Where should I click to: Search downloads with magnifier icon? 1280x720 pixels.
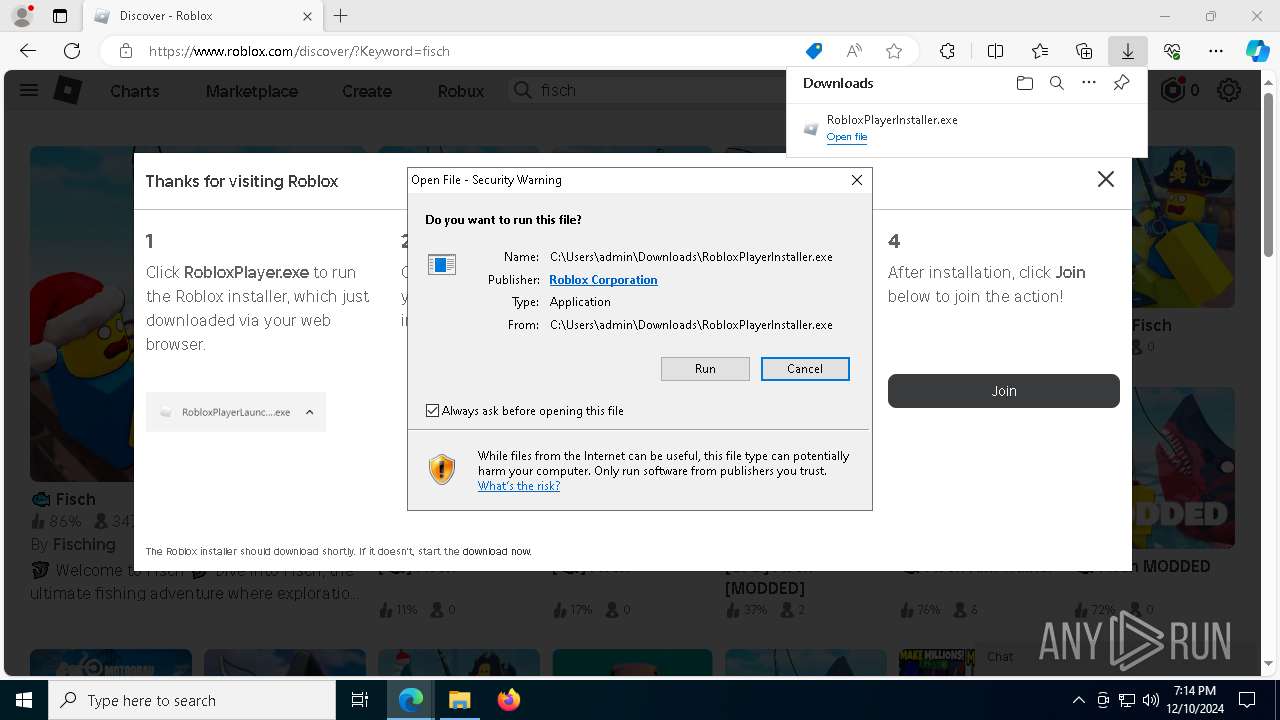(1056, 83)
